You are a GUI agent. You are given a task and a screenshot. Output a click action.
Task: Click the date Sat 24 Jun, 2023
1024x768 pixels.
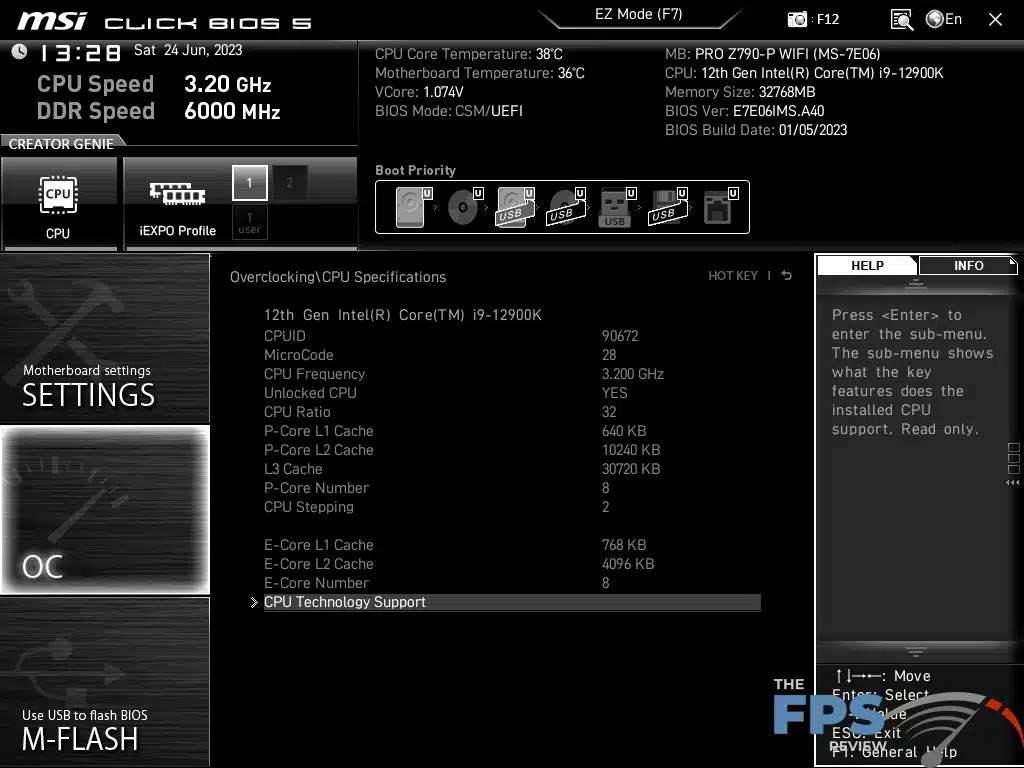(x=188, y=50)
